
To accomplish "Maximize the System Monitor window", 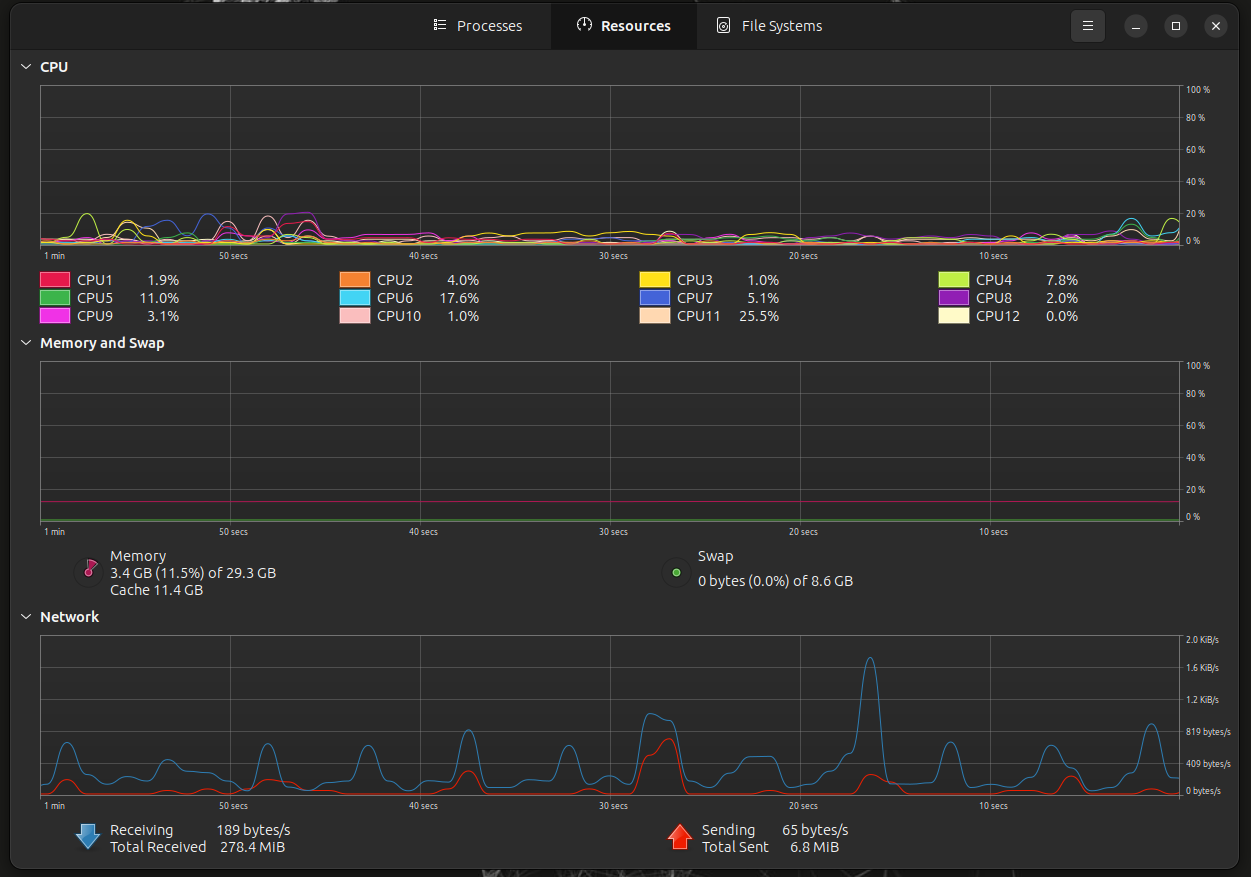I will 1176,26.
